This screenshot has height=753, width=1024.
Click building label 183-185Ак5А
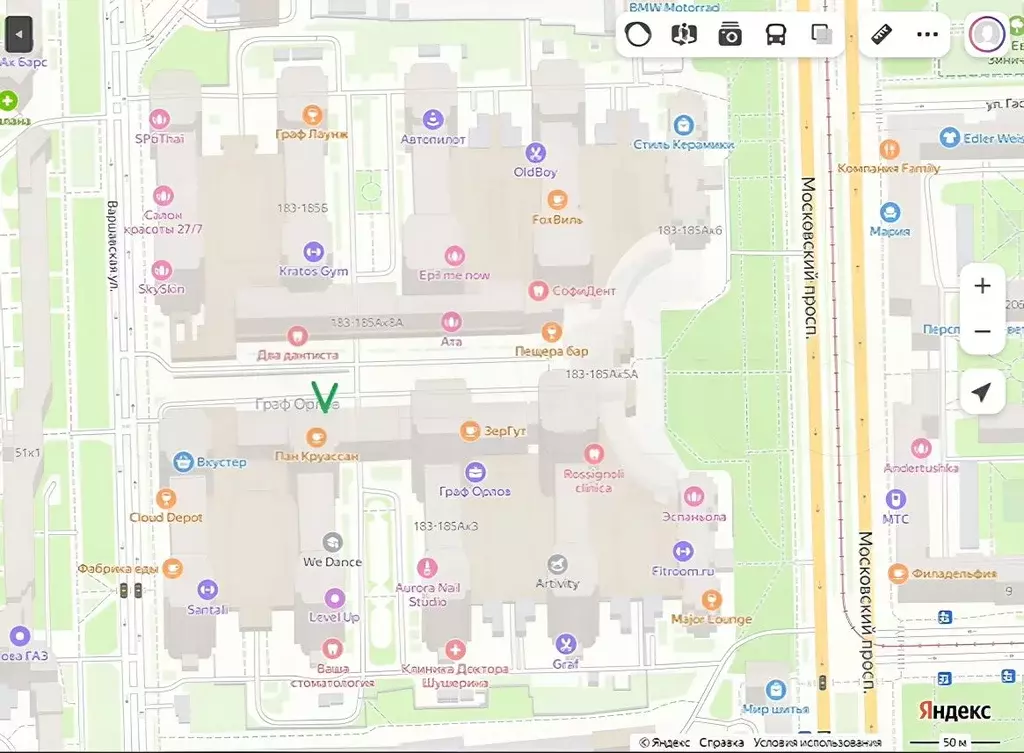coord(601,374)
